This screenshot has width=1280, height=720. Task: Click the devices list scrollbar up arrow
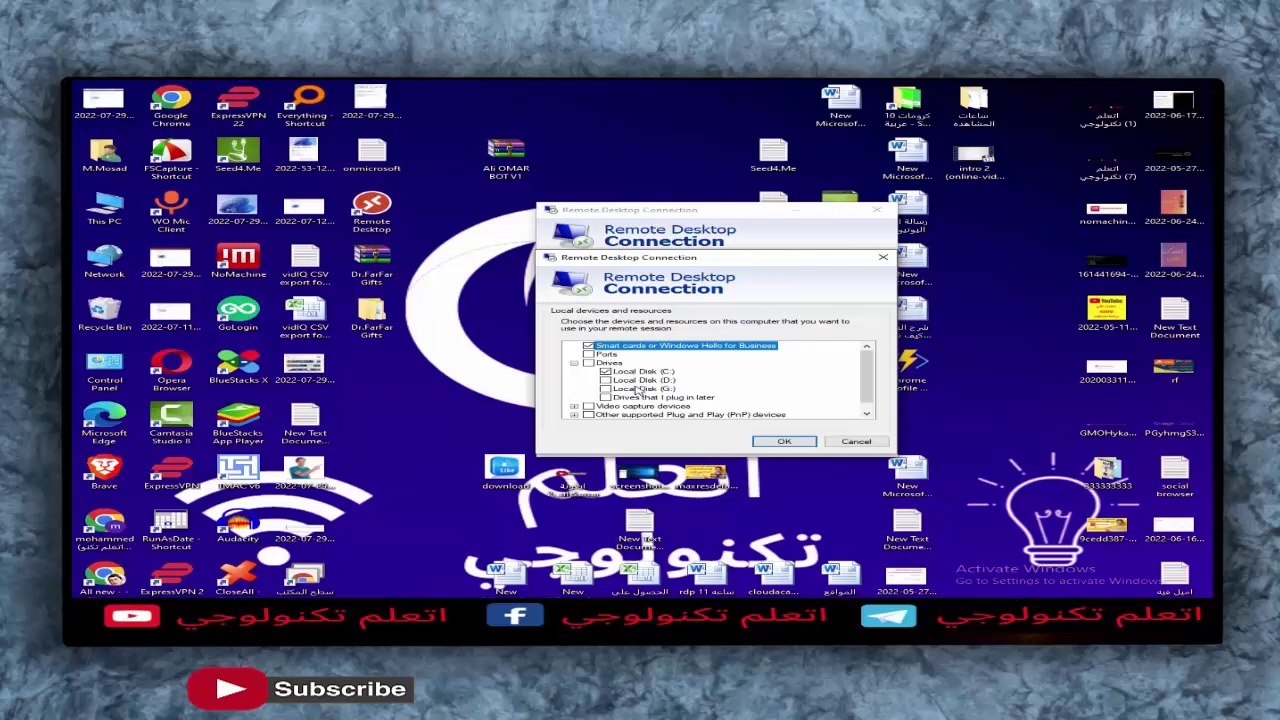pos(867,346)
